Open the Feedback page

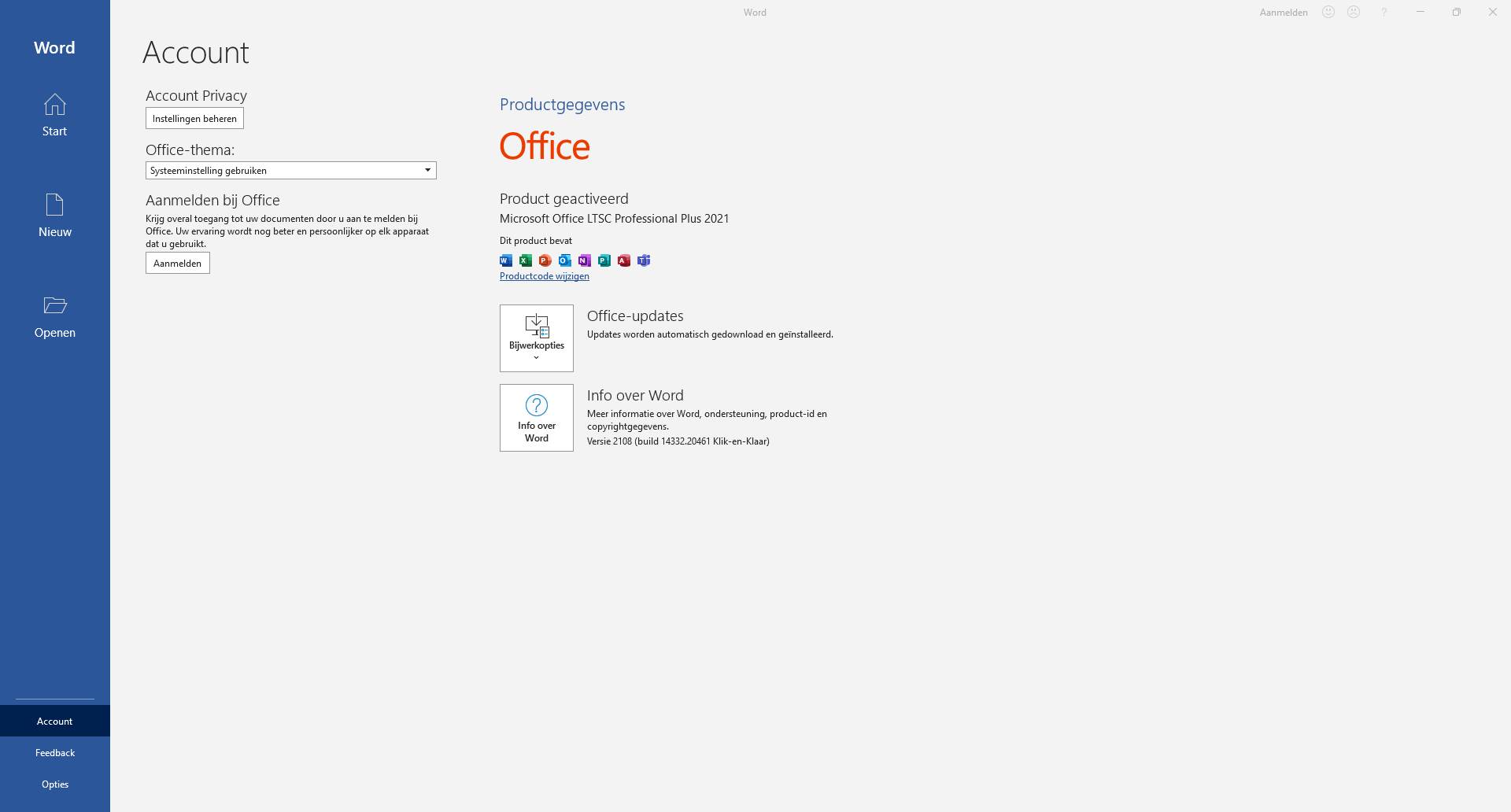pyautogui.click(x=54, y=752)
